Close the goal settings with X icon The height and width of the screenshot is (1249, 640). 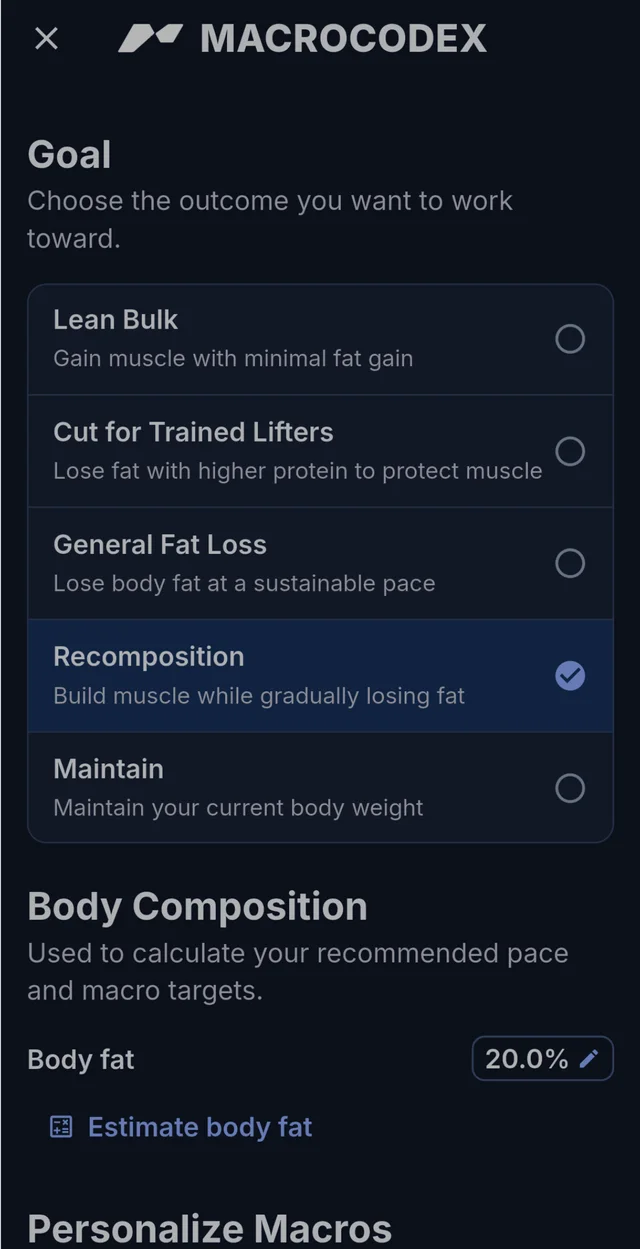46,39
